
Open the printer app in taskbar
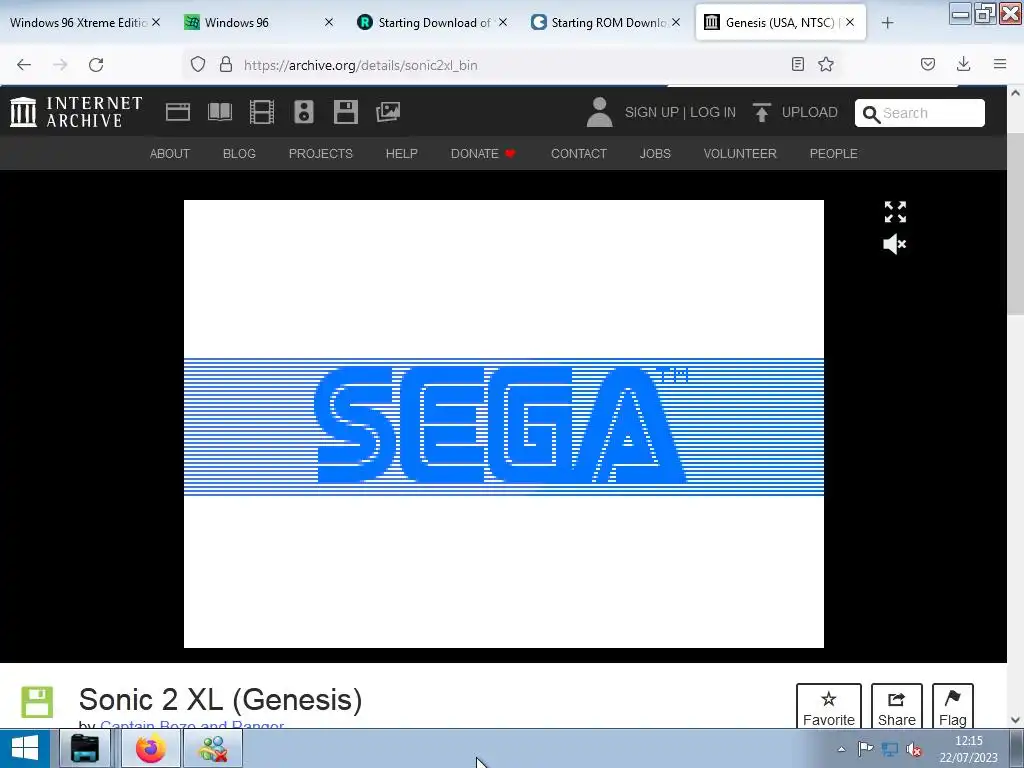tap(85, 748)
